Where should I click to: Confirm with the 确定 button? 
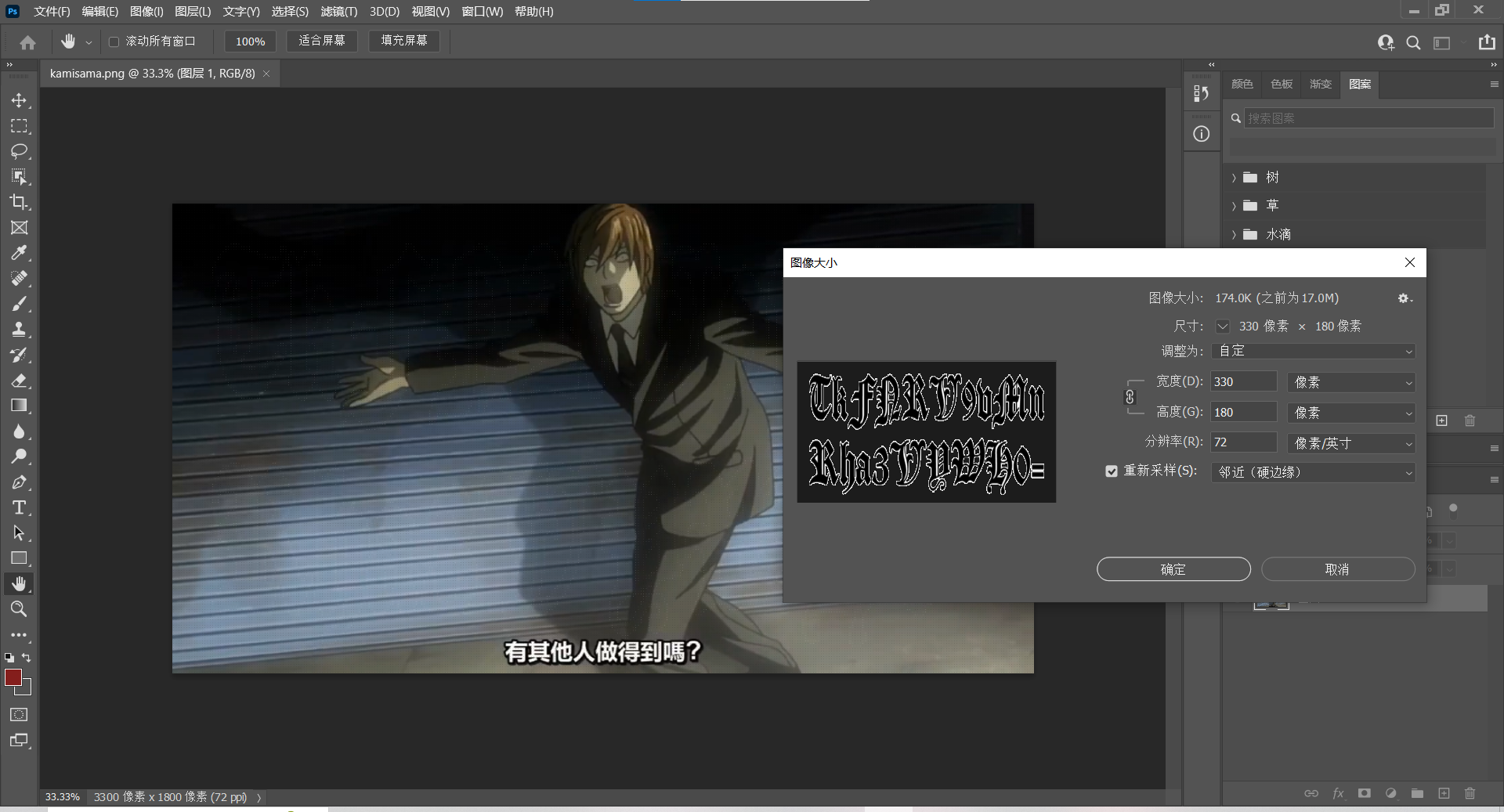[x=1173, y=569]
